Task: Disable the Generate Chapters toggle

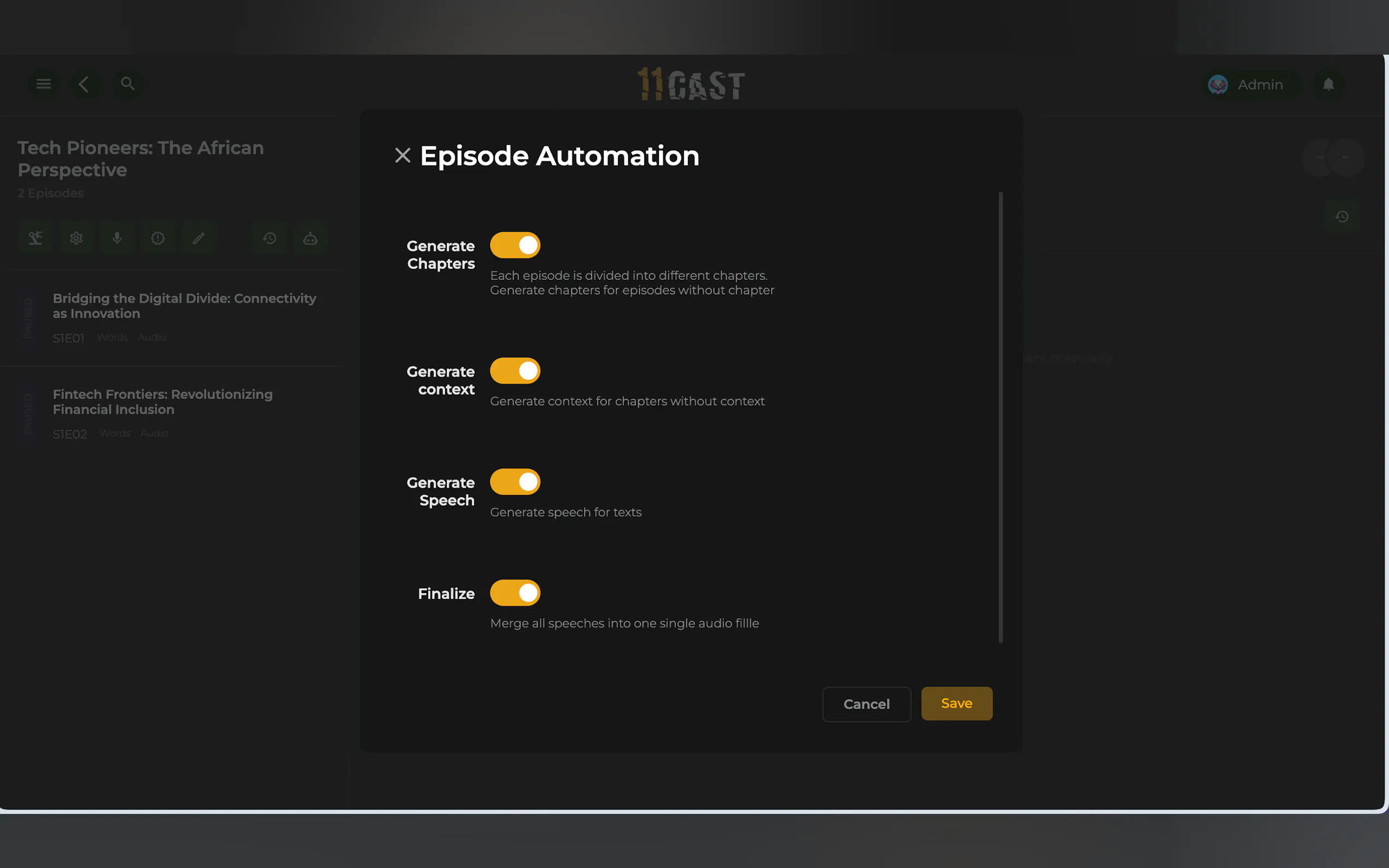Action: (x=515, y=245)
